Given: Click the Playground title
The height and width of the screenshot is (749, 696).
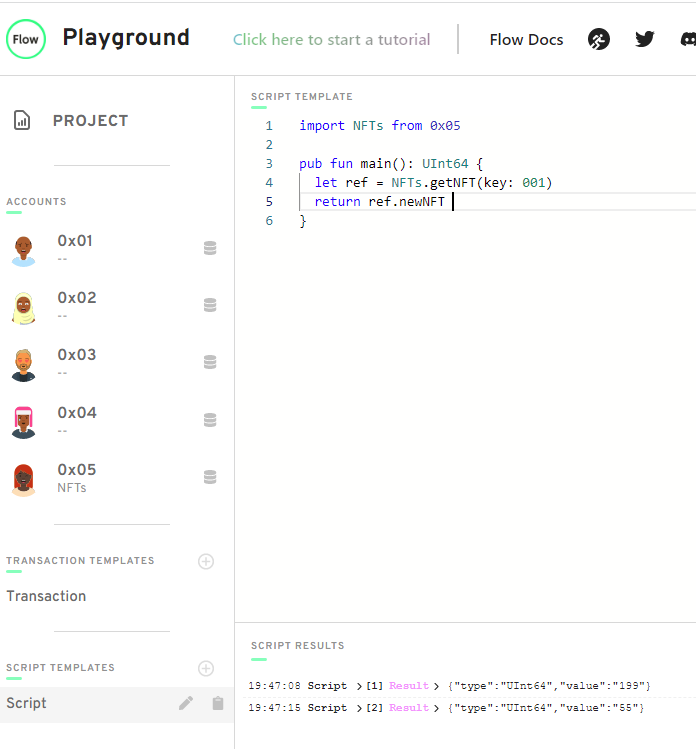Looking at the screenshot, I should click(x=126, y=38).
